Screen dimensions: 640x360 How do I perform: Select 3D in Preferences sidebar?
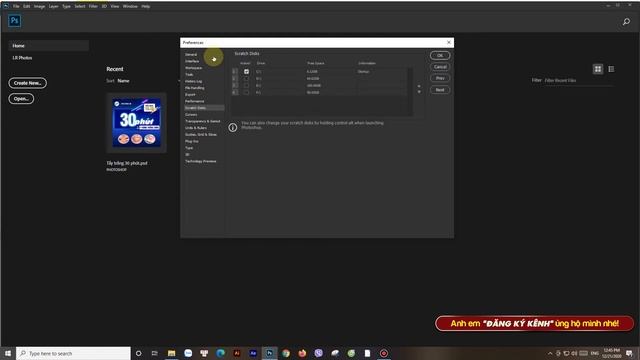point(187,155)
